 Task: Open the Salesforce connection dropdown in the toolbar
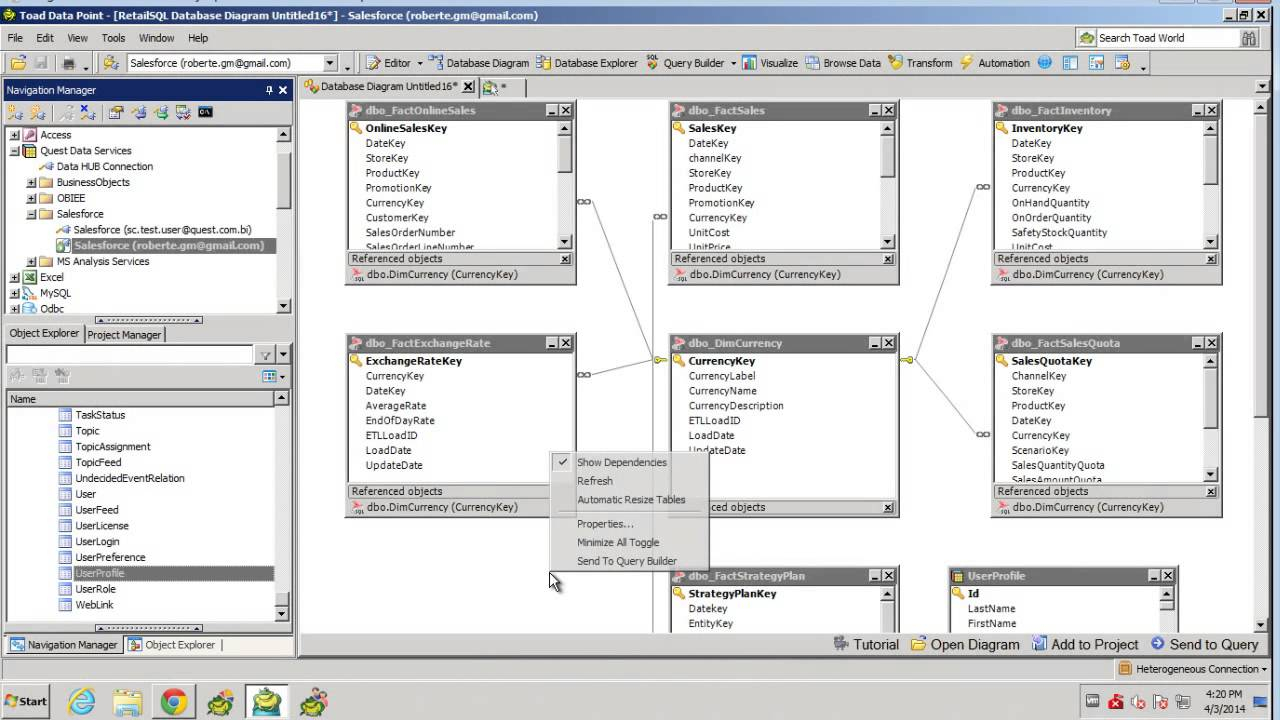328,63
